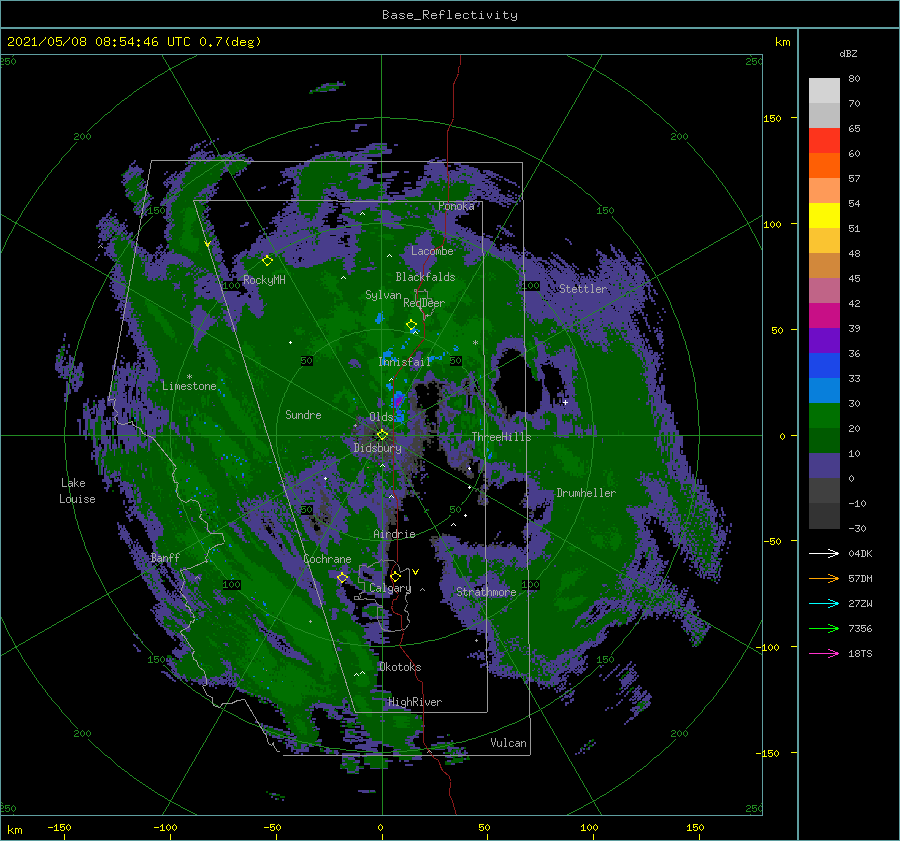
Task: Click the yellow diamond at the radar center
Action: 382,435
